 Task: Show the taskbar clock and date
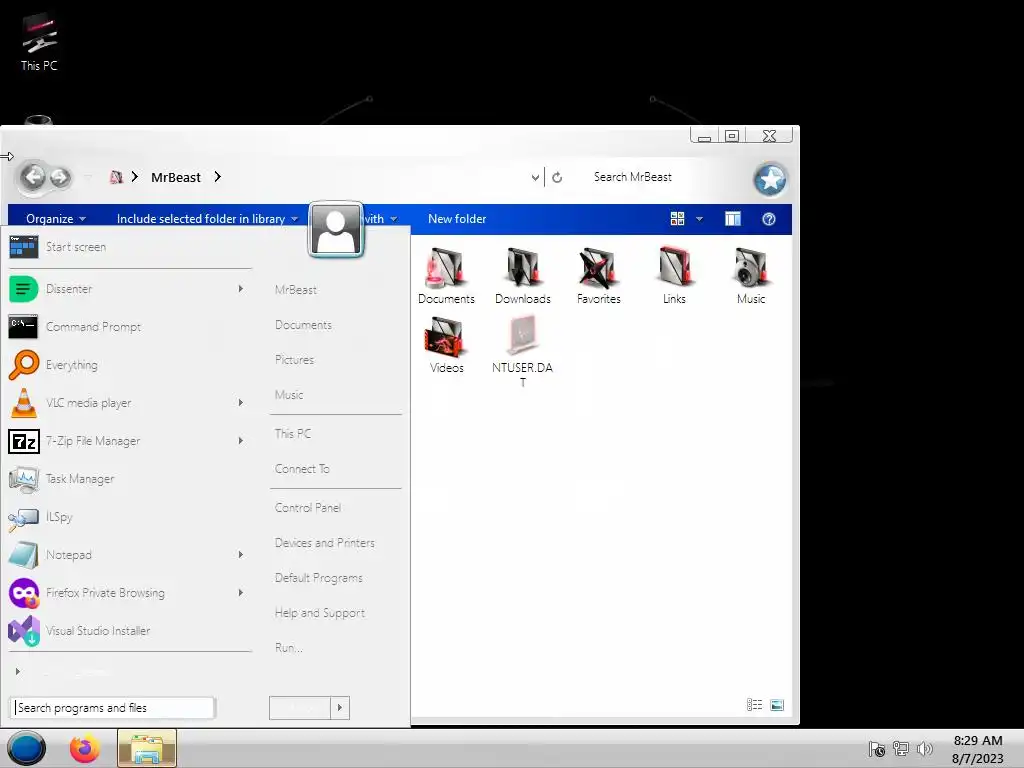click(x=978, y=749)
